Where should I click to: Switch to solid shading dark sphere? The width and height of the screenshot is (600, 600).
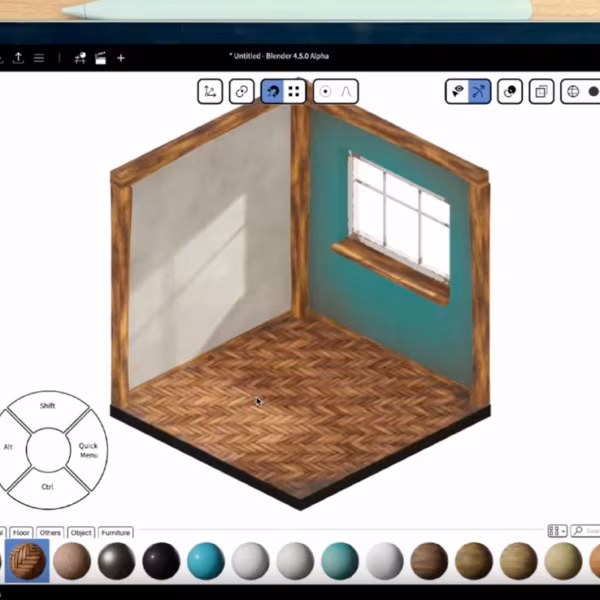click(593, 91)
